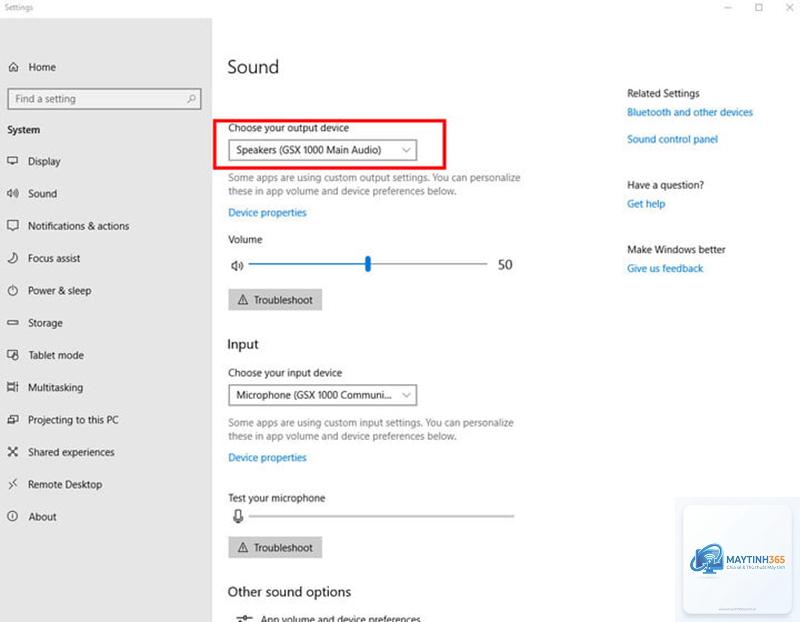Click Give us feedback link
The image size is (800, 622).
[x=665, y=268]
